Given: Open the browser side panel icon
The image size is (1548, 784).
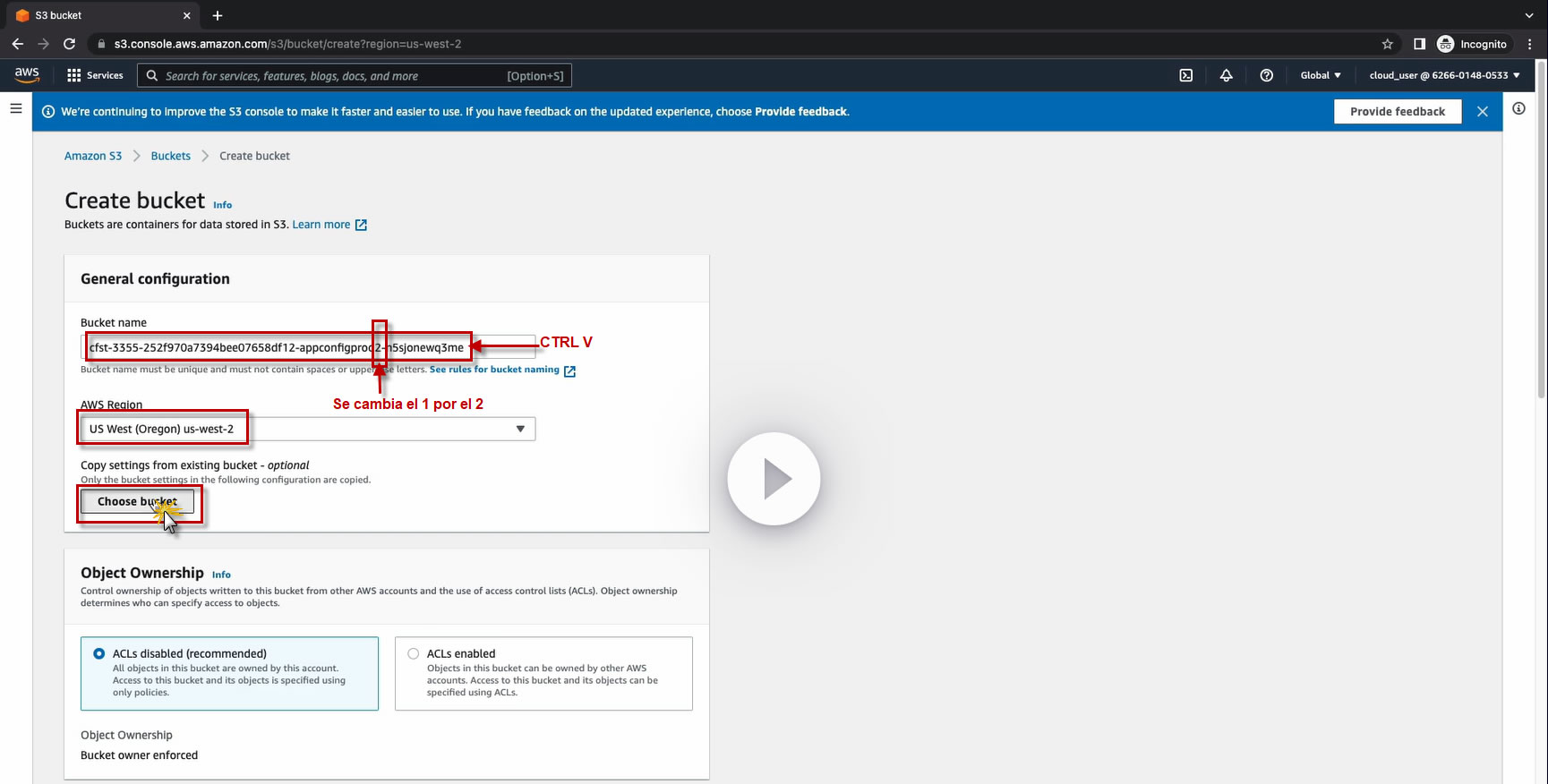Looking at the screenshot, I should pos(1419,44).
